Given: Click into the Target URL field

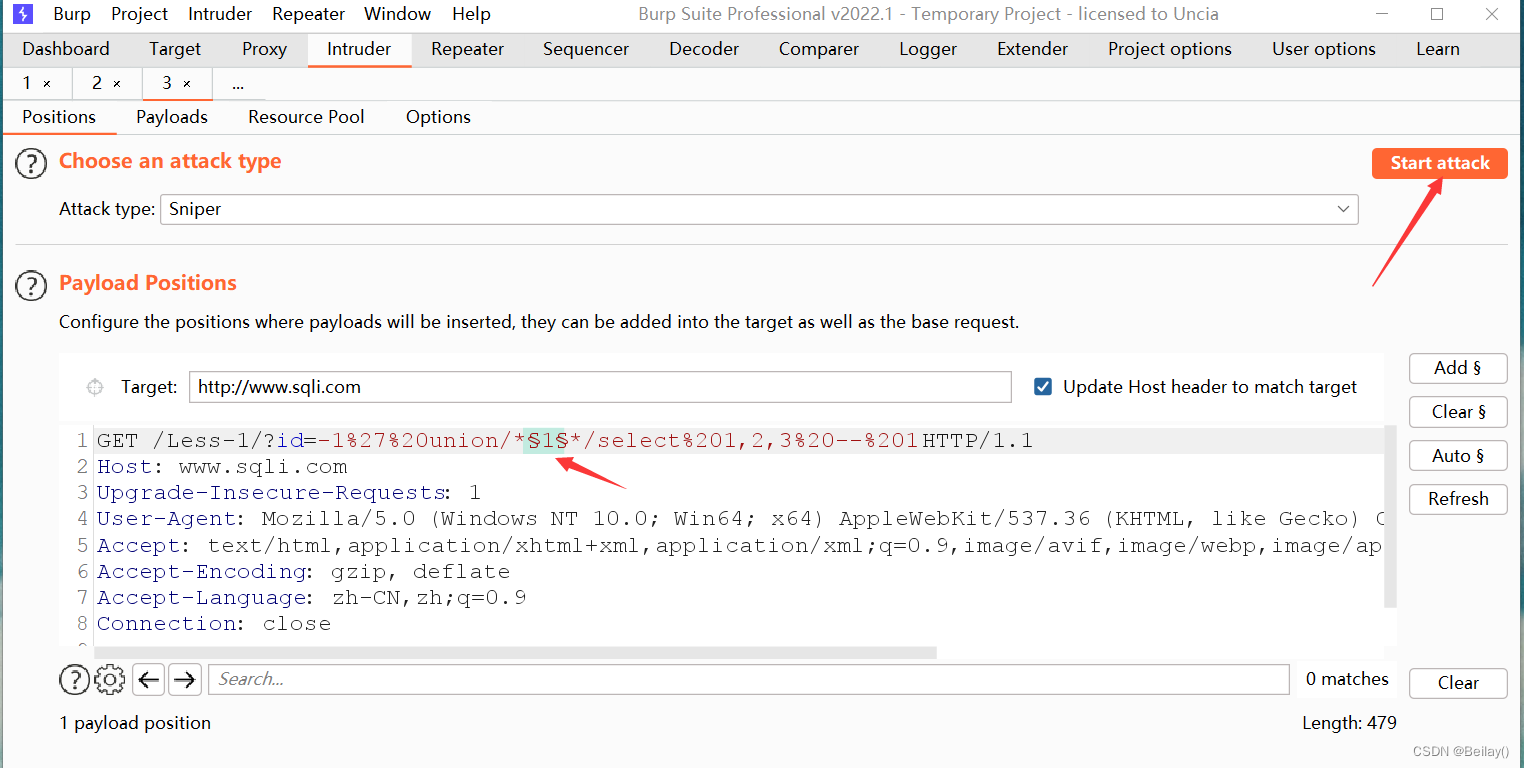Looking at the screenshot, I should coord(600,387).
